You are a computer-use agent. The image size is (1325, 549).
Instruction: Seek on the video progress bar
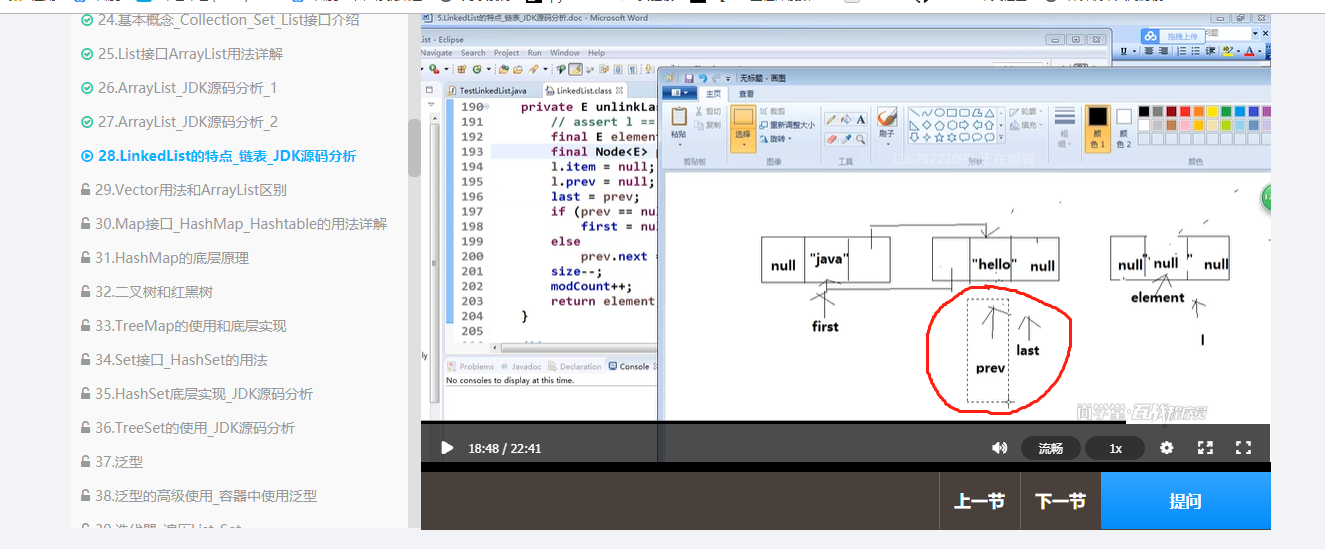(x=845, y=423)
